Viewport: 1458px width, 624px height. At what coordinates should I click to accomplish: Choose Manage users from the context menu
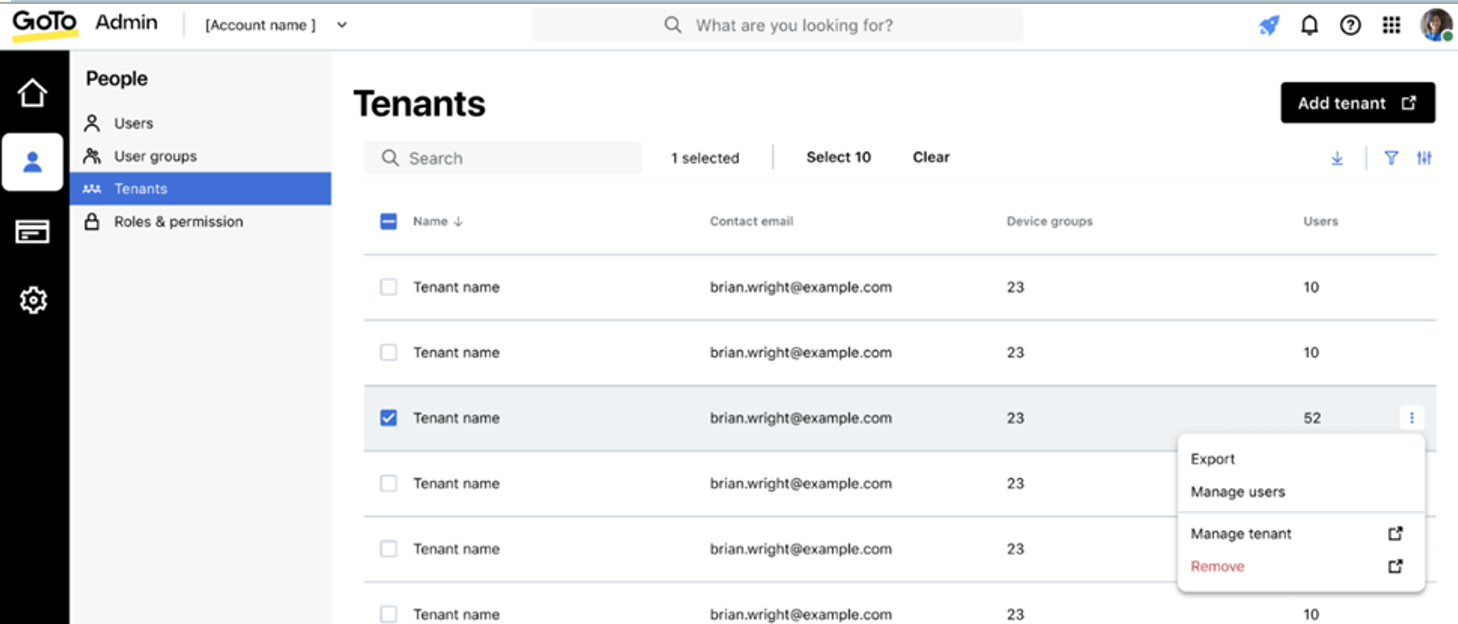(1237, 492)
